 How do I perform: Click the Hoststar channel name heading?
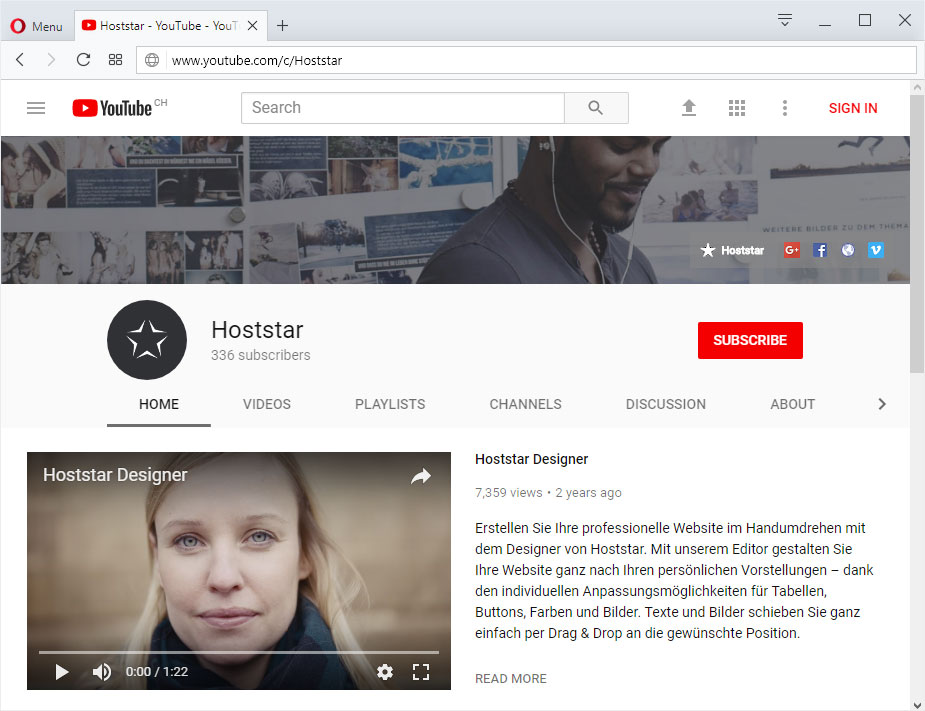pyautogui.click(x=257, y=330)
